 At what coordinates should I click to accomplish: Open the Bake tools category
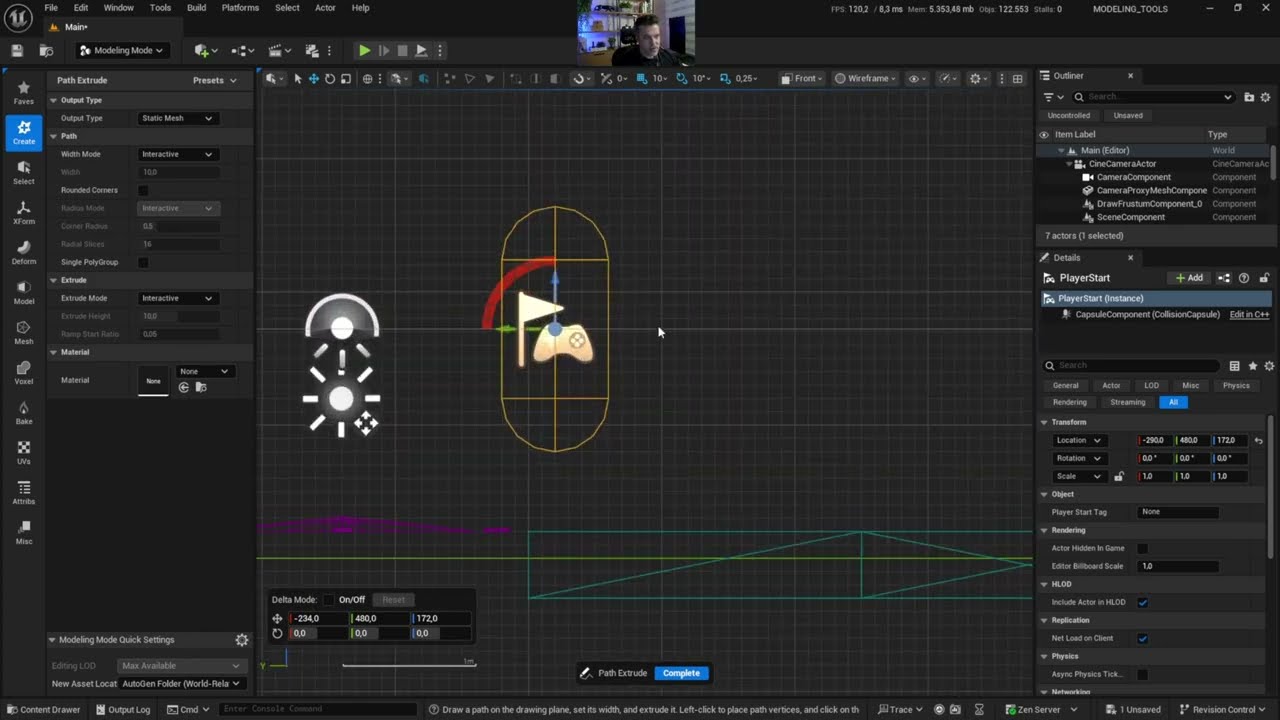click(x=23, y=413)
